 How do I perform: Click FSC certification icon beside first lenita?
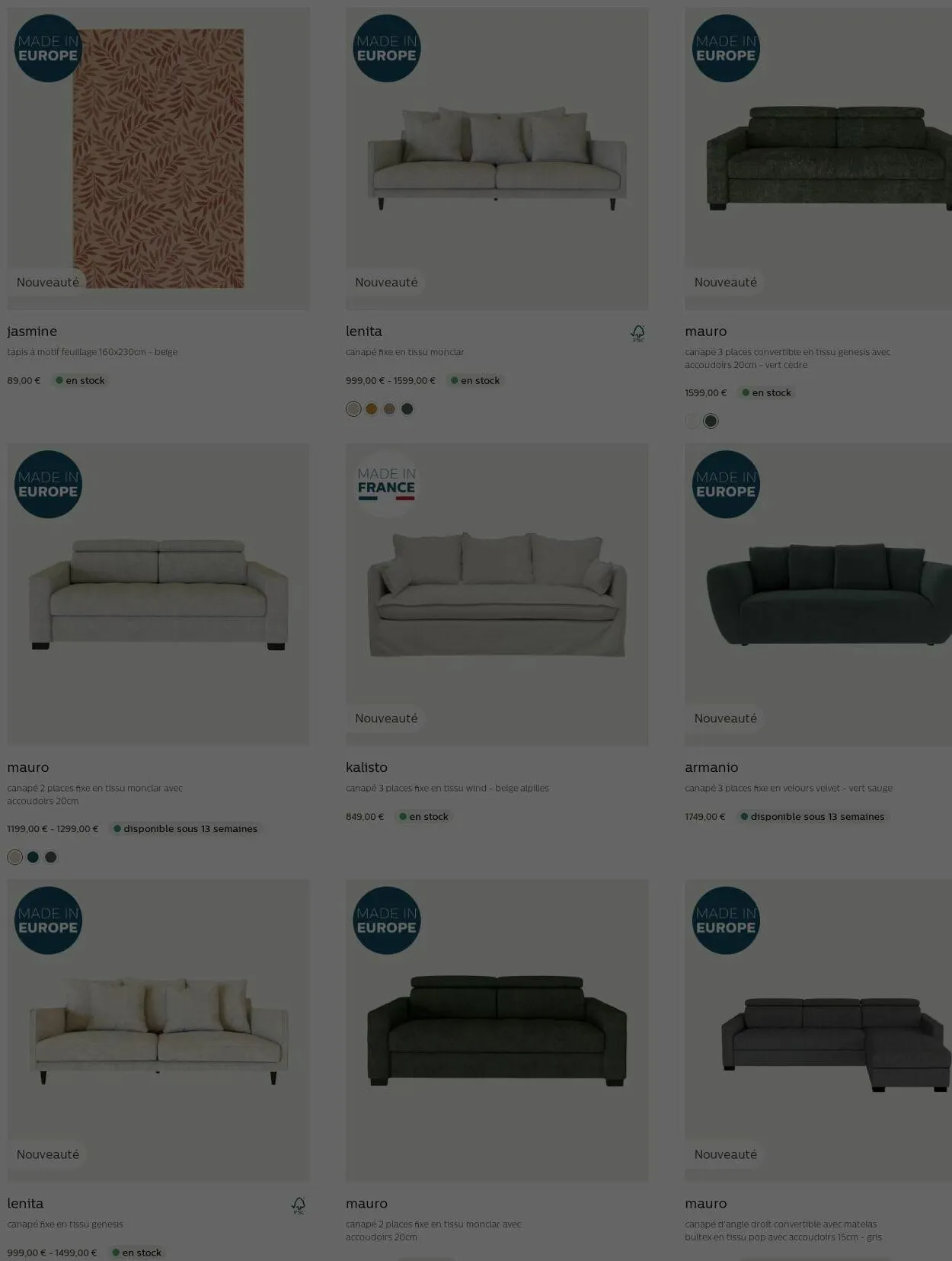coord(637,333)
